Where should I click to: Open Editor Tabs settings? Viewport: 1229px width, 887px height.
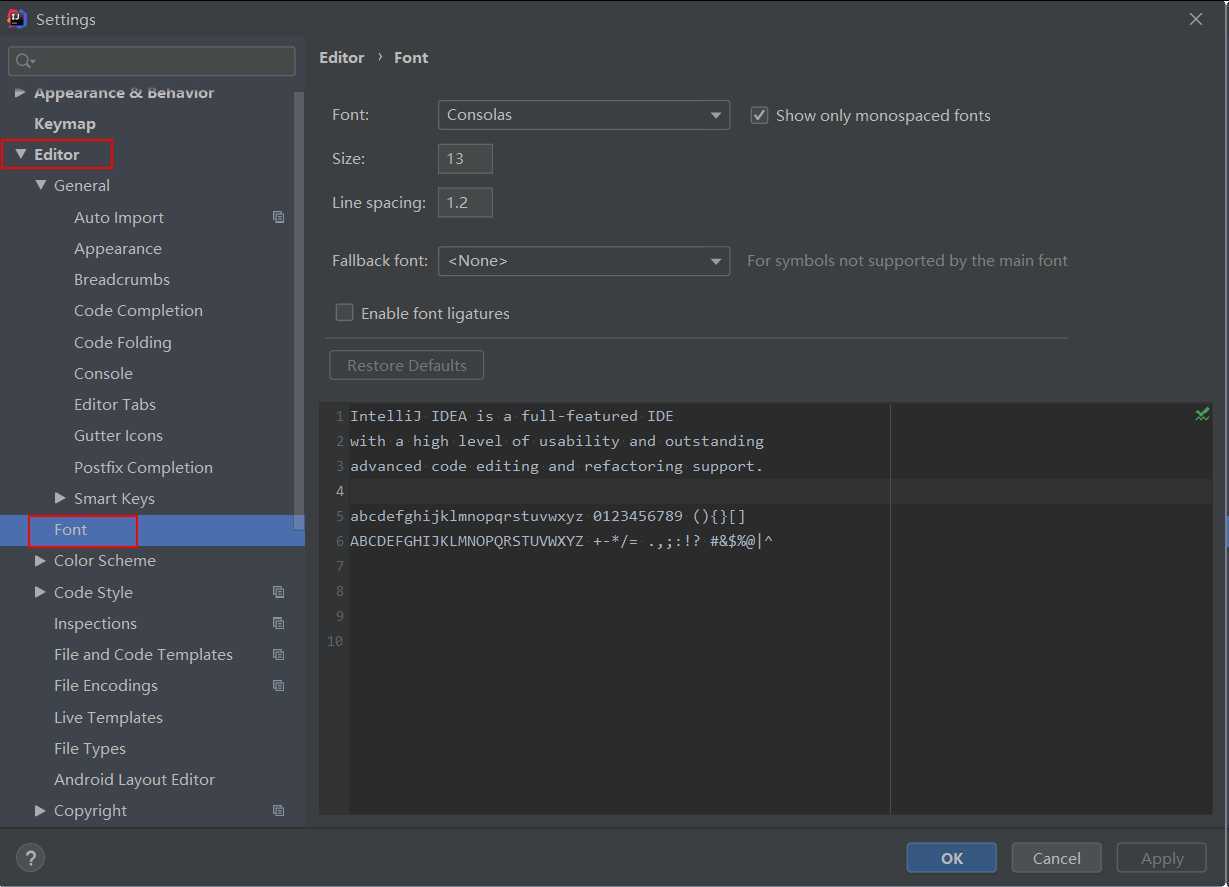(x=115, y=404)
